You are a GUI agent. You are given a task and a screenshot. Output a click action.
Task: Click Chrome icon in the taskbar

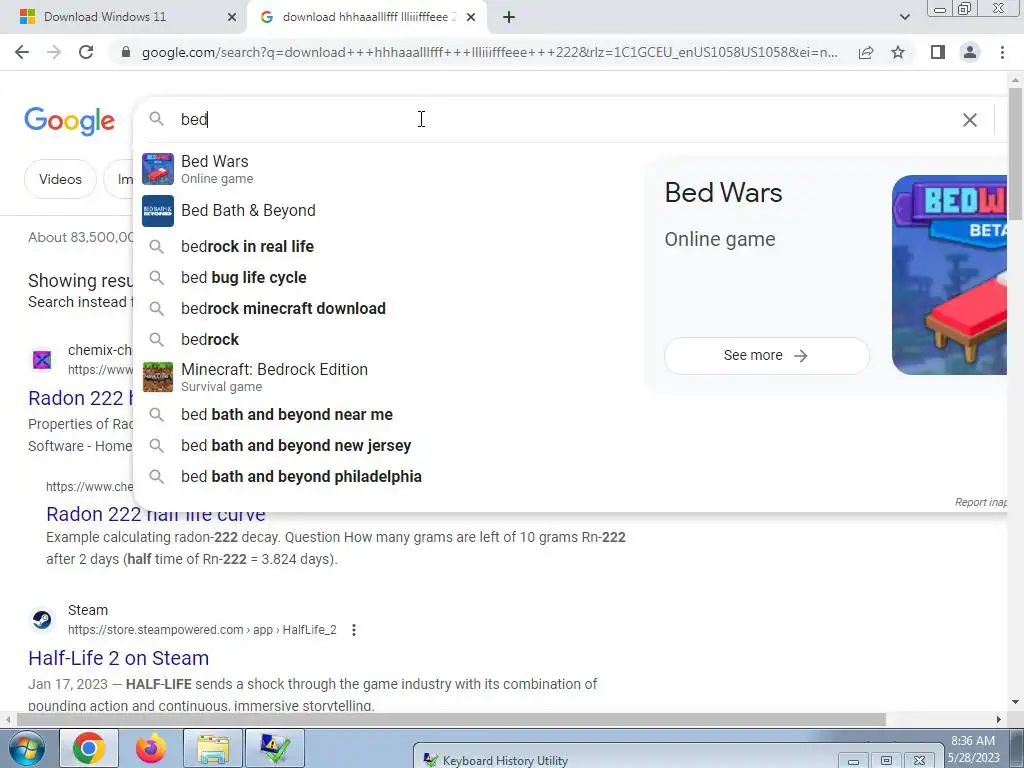click(x=89, y=748)
